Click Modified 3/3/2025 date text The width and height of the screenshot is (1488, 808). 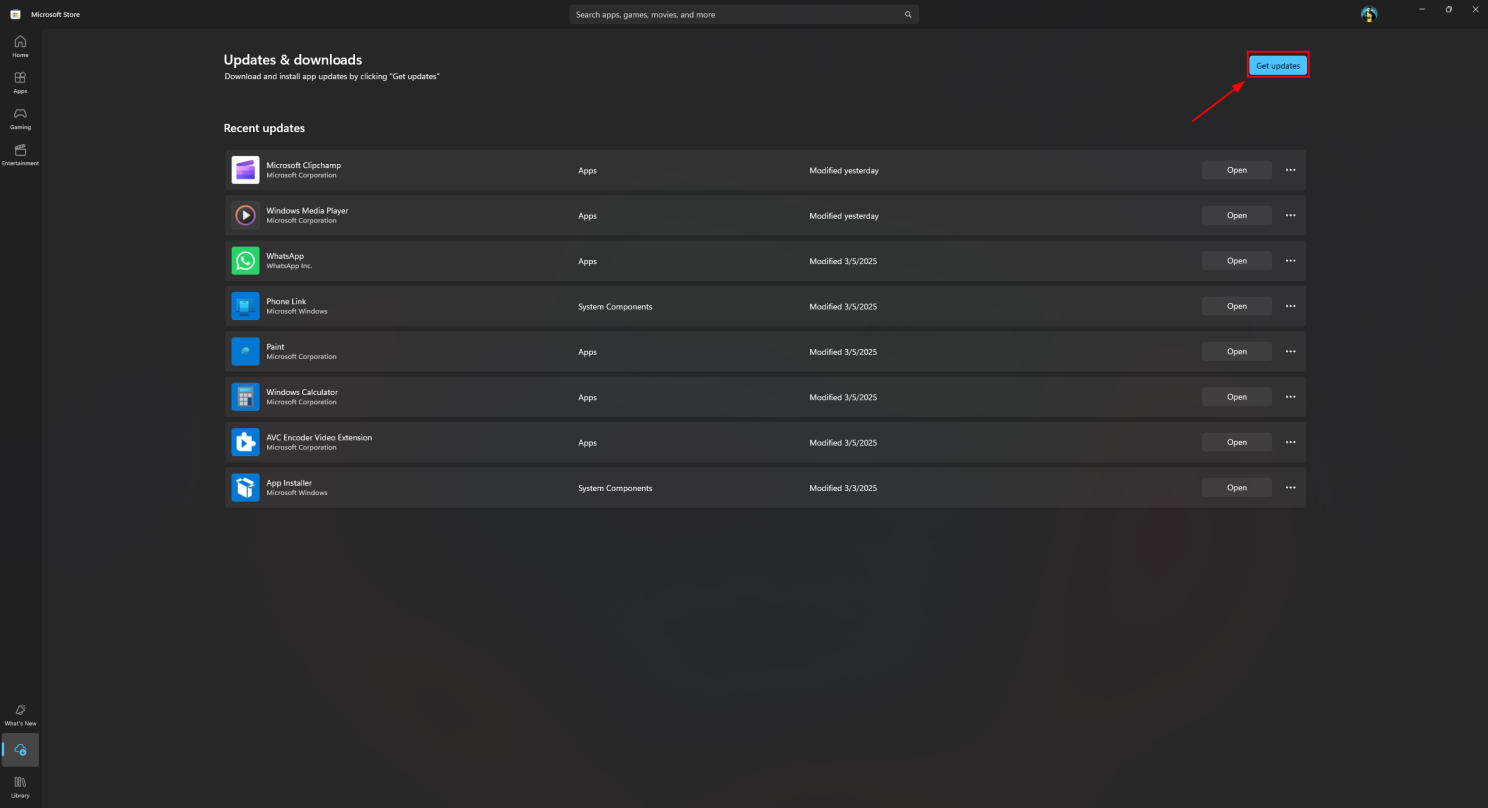click(843, 488)
